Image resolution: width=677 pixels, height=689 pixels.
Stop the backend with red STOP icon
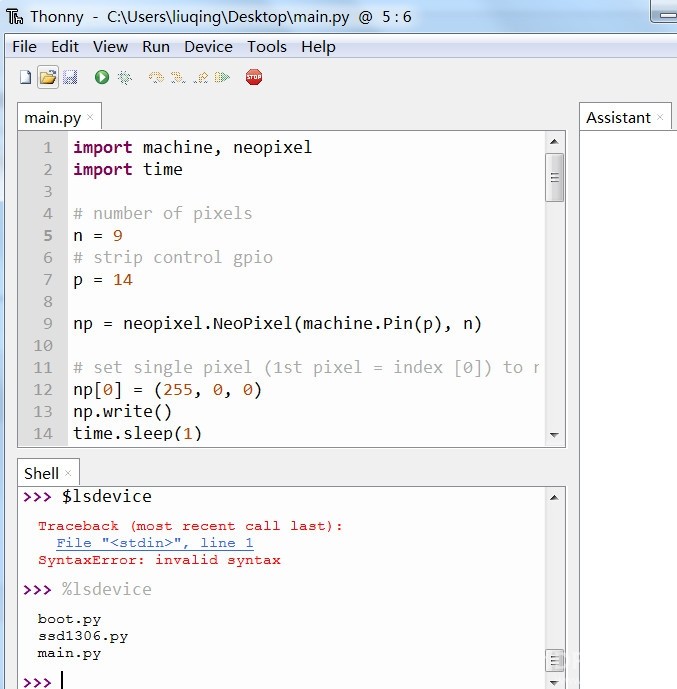(x=254, y=77)
